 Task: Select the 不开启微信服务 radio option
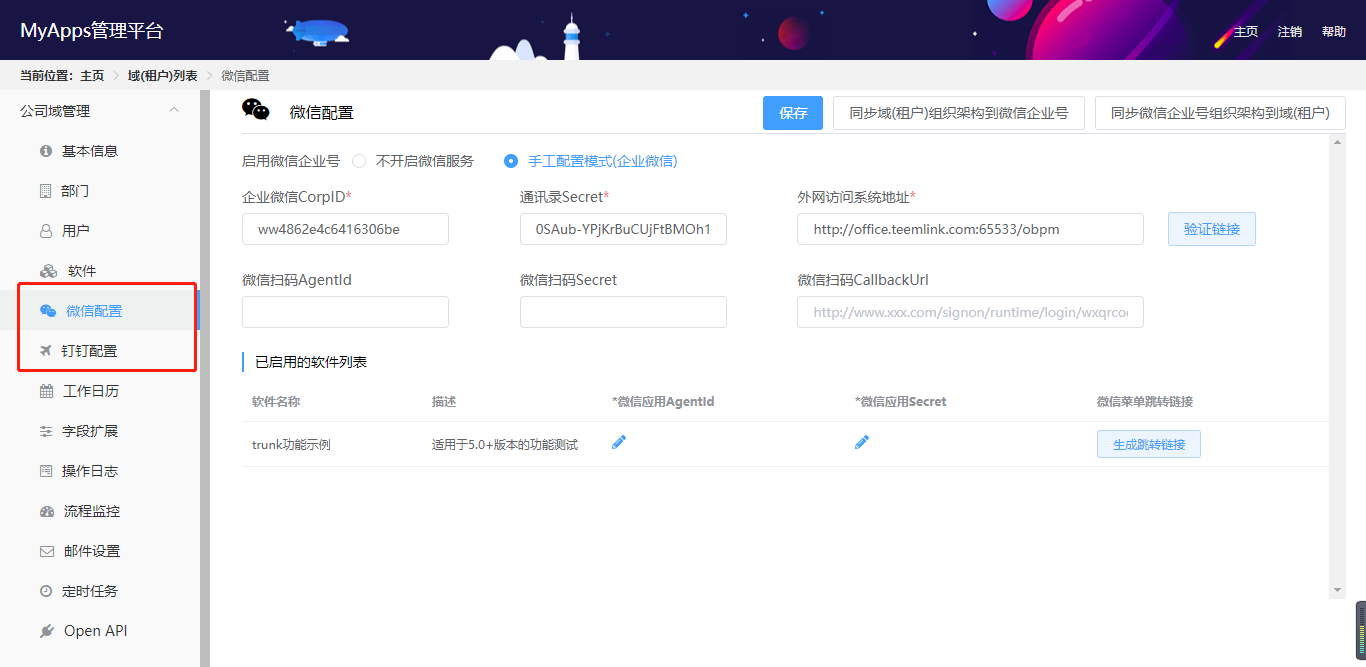(358, 160)
